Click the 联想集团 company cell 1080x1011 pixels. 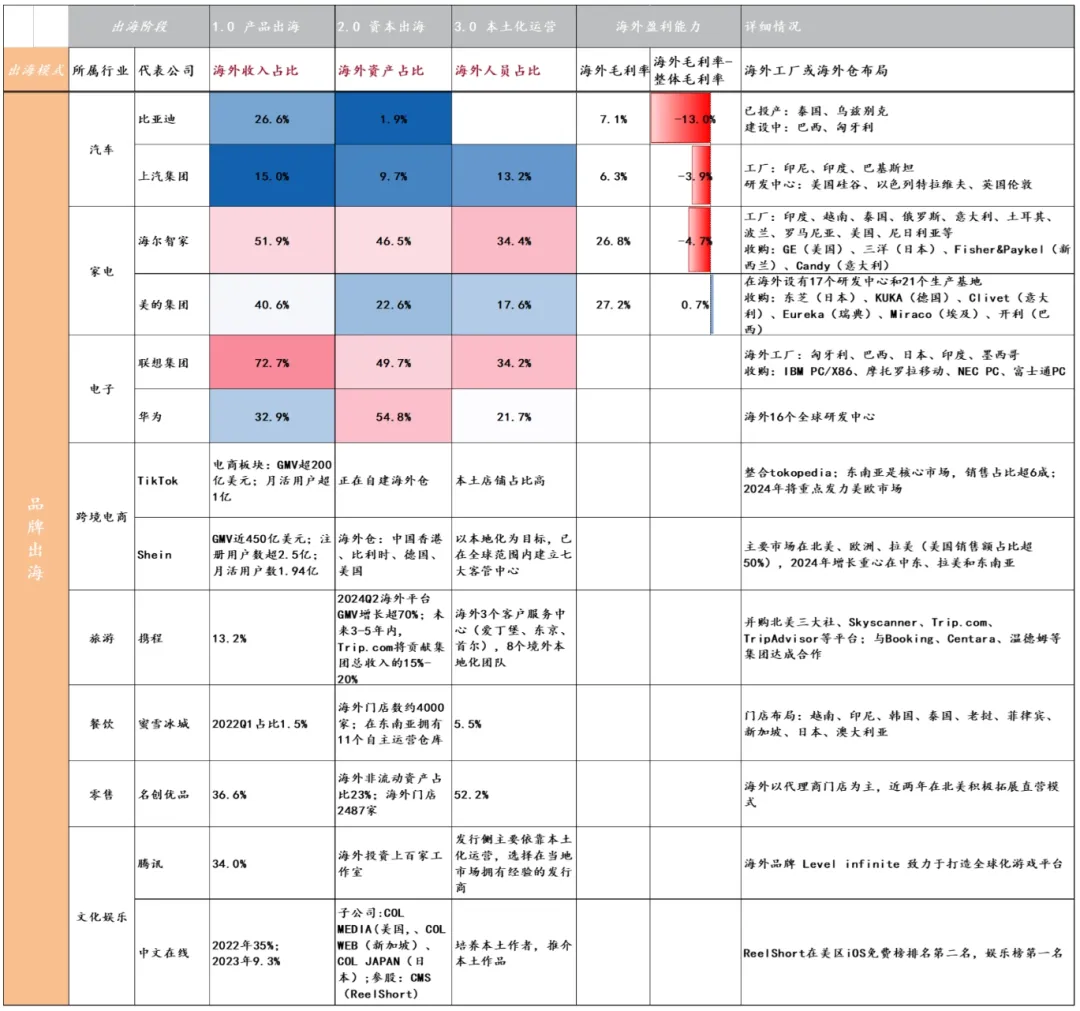click(x=172, y=362)
